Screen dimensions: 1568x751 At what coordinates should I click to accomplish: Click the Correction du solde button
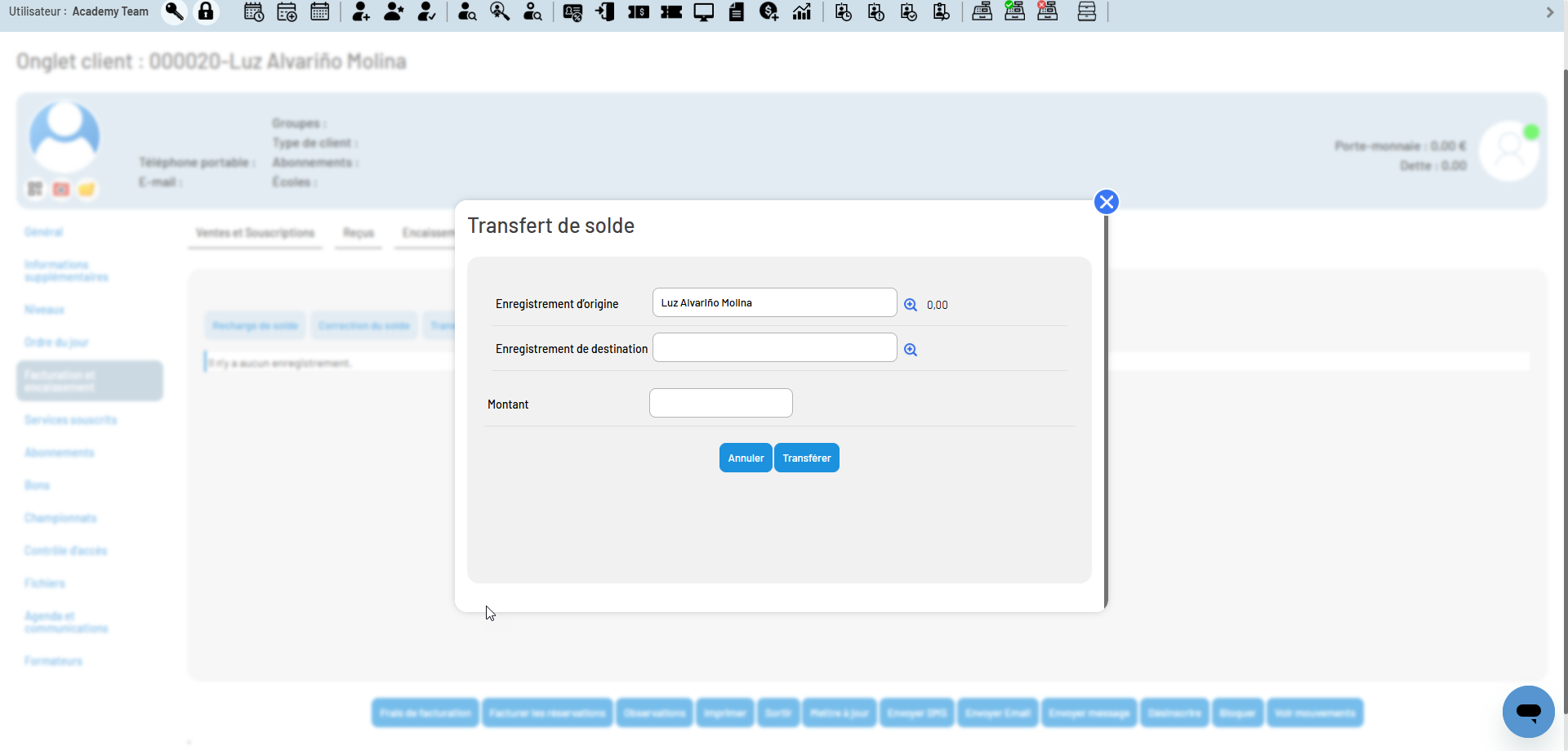pyautogui.click(x=363, y=325)
